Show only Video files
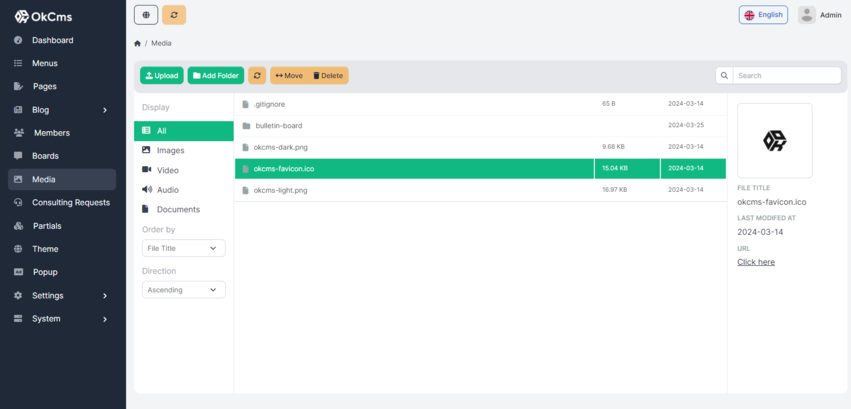The image size is (851, 409). tap(168, 170)
